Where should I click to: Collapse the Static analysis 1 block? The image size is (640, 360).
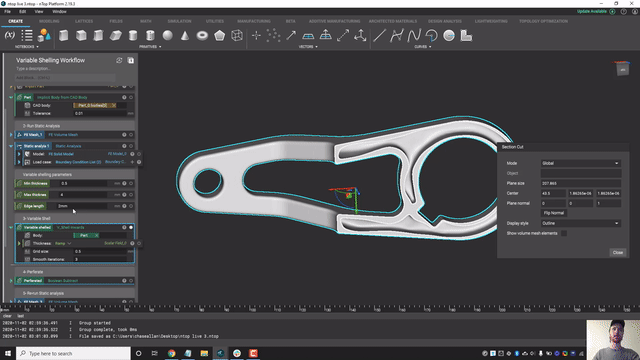click(x=11, y=146)
